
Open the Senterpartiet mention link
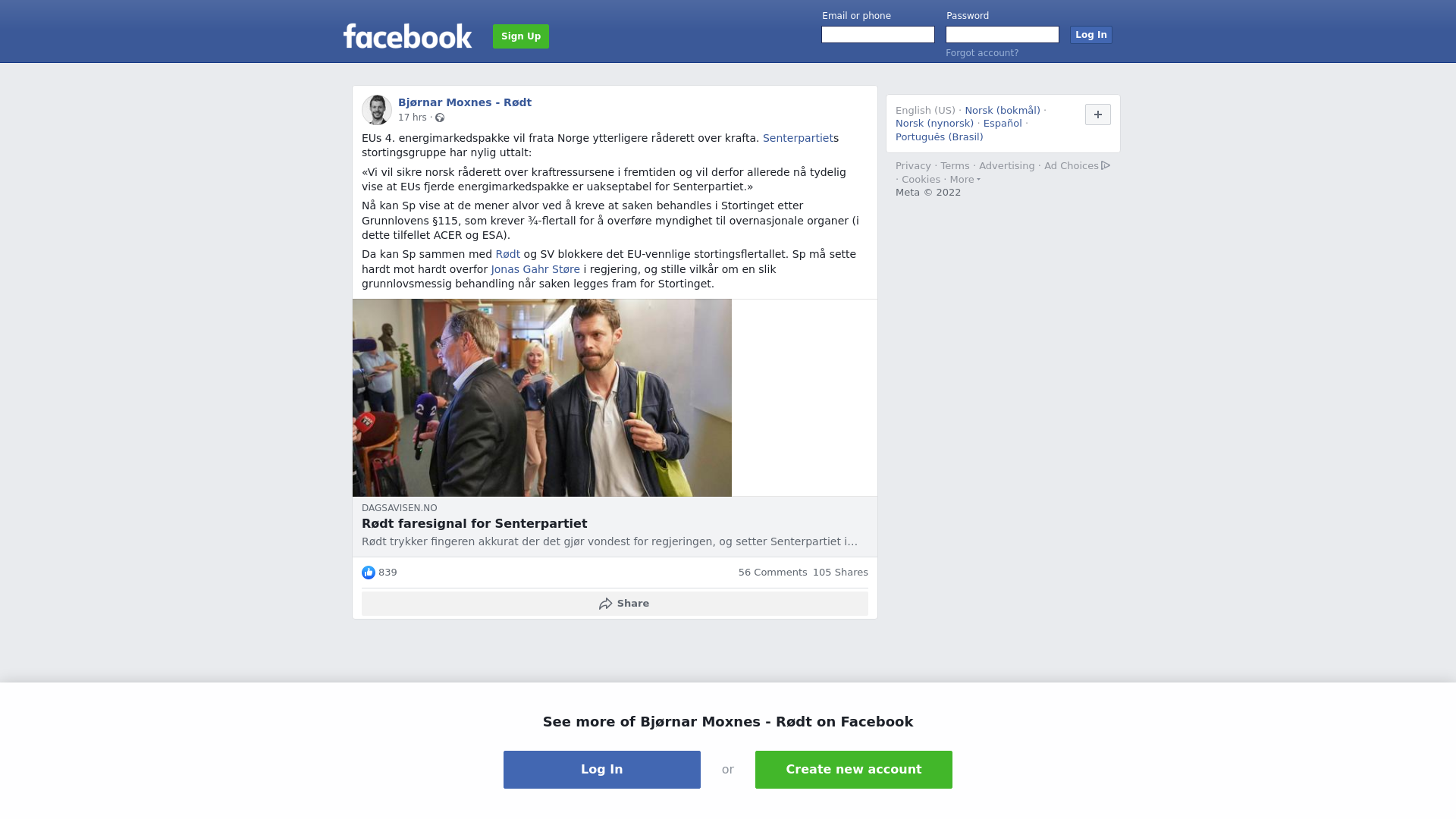coord(797,138)
